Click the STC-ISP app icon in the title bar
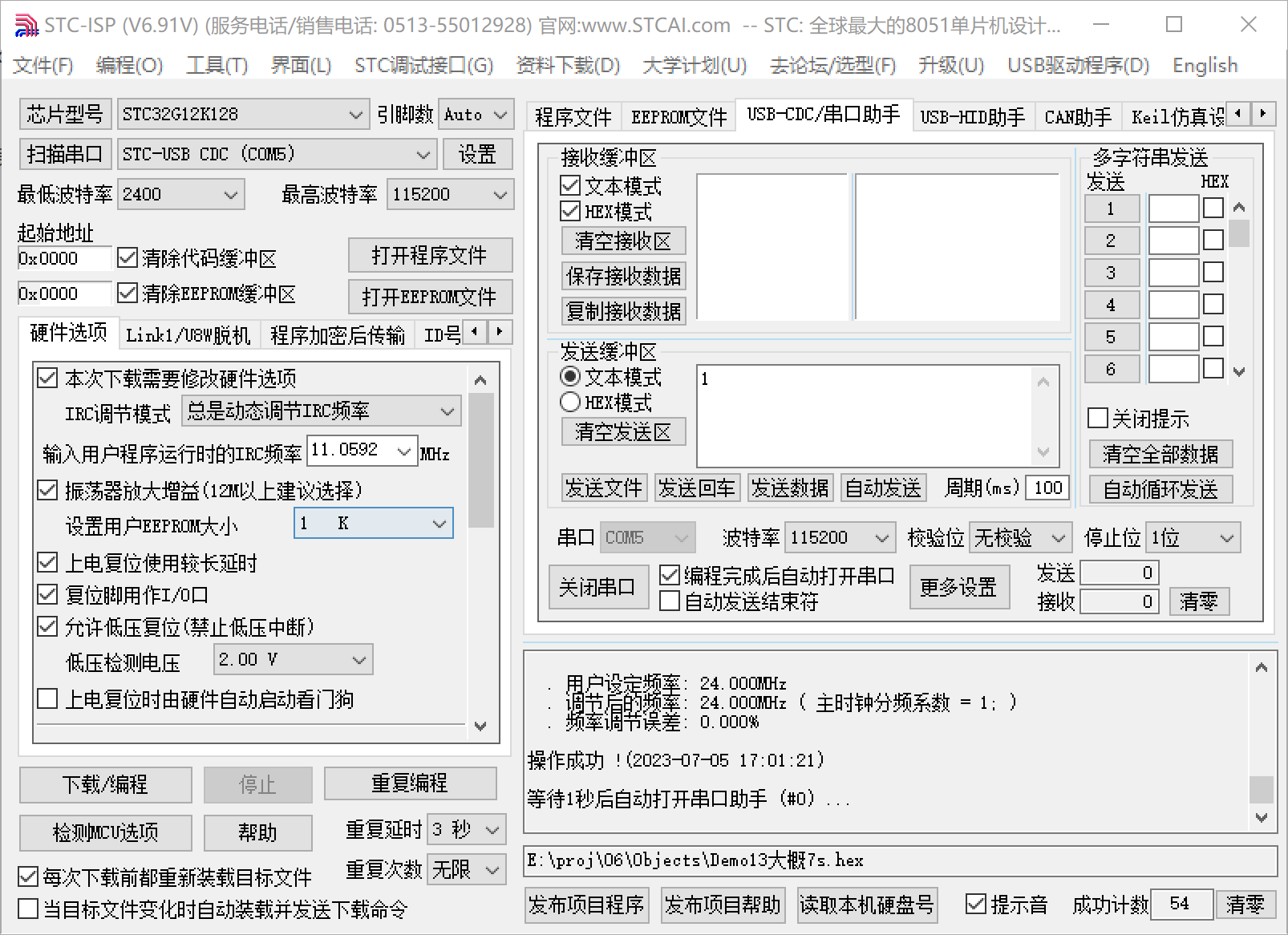This screenshot has width=1288, height=935. (26, 26)
